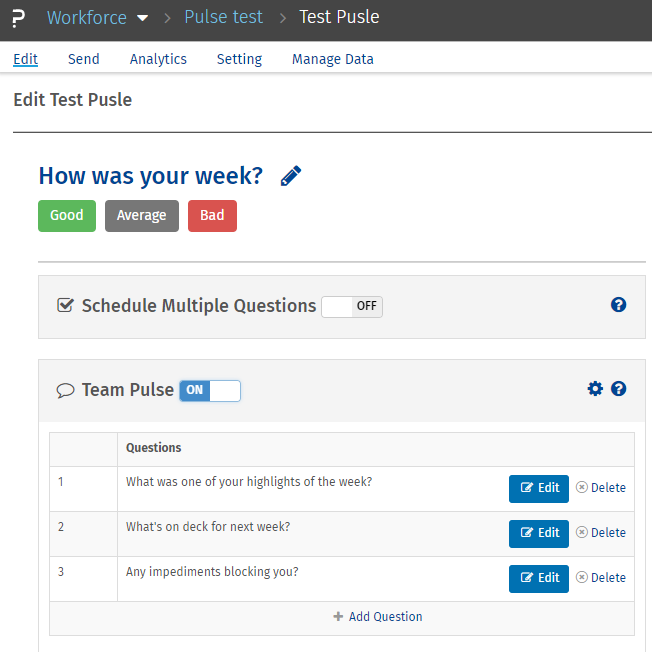The image size is (652, 652).
Task: Navigate to Pulse test breadcrumb
Action: [224, 18]
